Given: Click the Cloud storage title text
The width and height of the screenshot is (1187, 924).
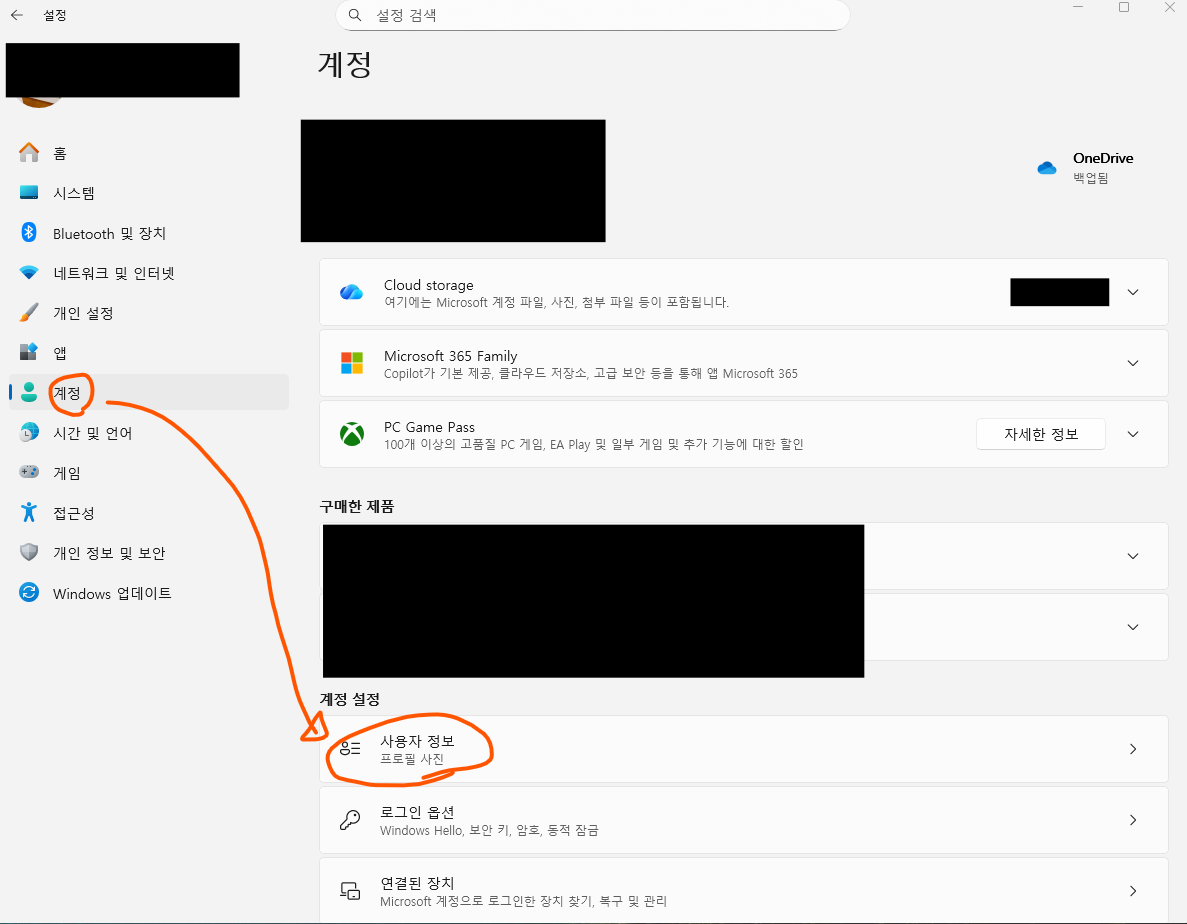Looking at the screenshot, I should point(428,285).
